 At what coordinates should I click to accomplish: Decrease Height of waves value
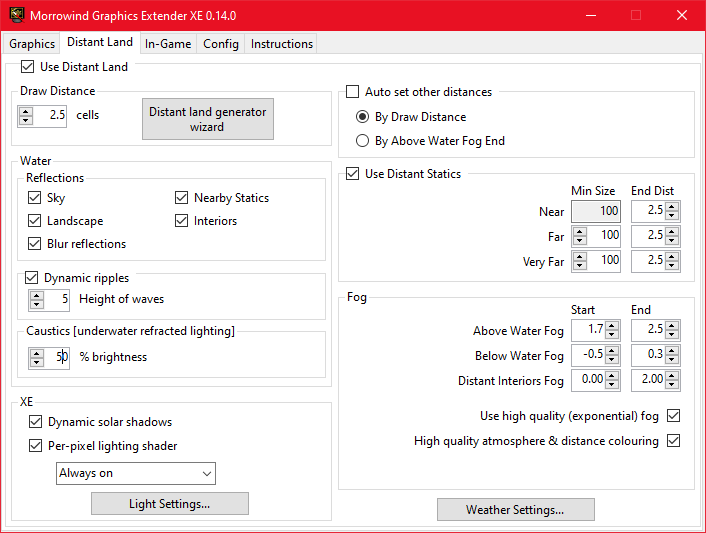(36, 304)
